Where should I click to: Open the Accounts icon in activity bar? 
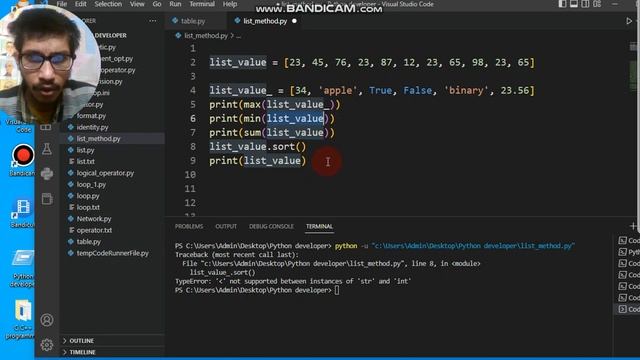click(47, 320)
